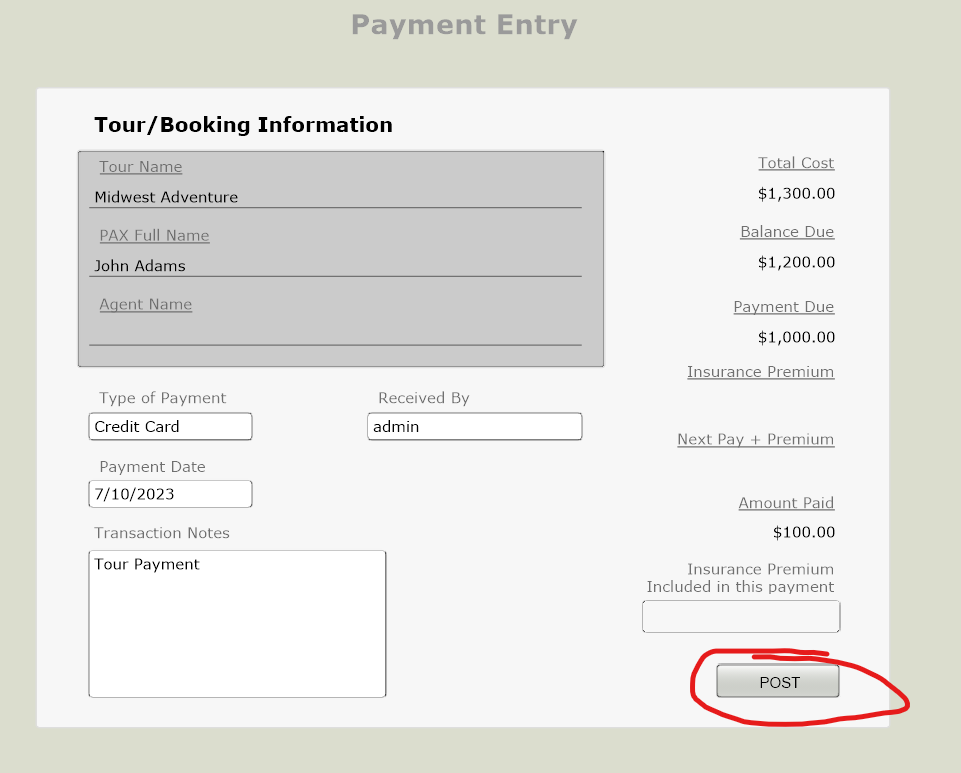Image resolution: width=961 pixels, height=773 pixels.
Task: Click the $1,300.00 total cost value
Action: click(796, 194)
